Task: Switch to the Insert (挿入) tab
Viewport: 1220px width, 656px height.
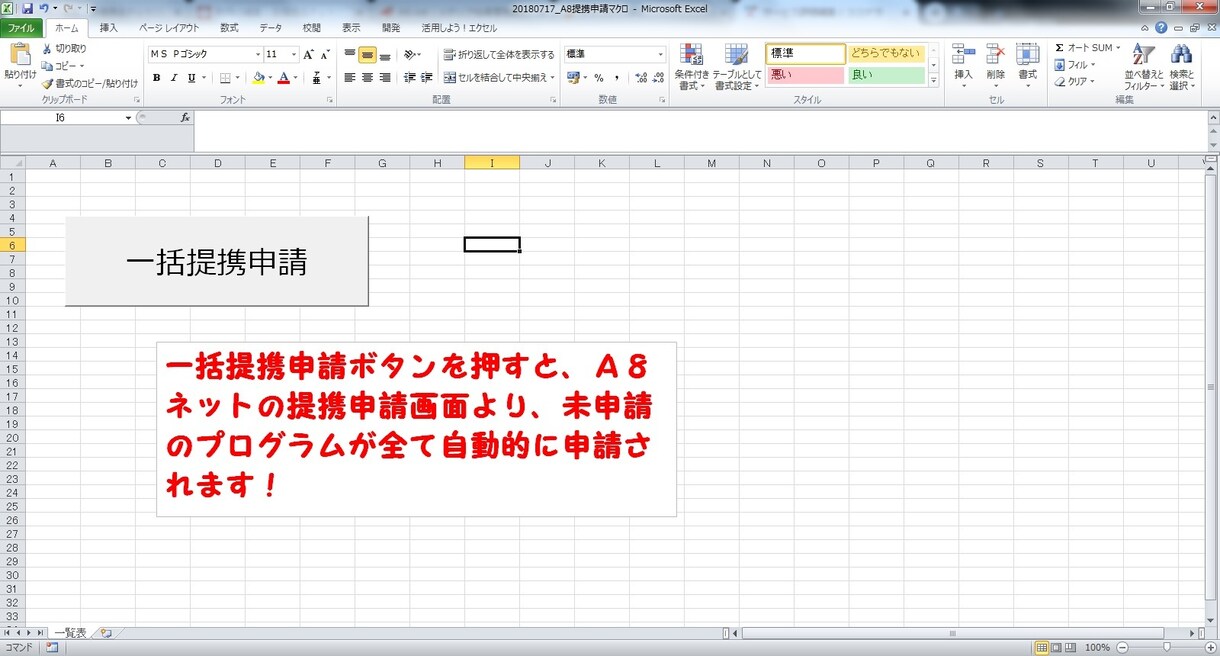Action: (109, 28)
